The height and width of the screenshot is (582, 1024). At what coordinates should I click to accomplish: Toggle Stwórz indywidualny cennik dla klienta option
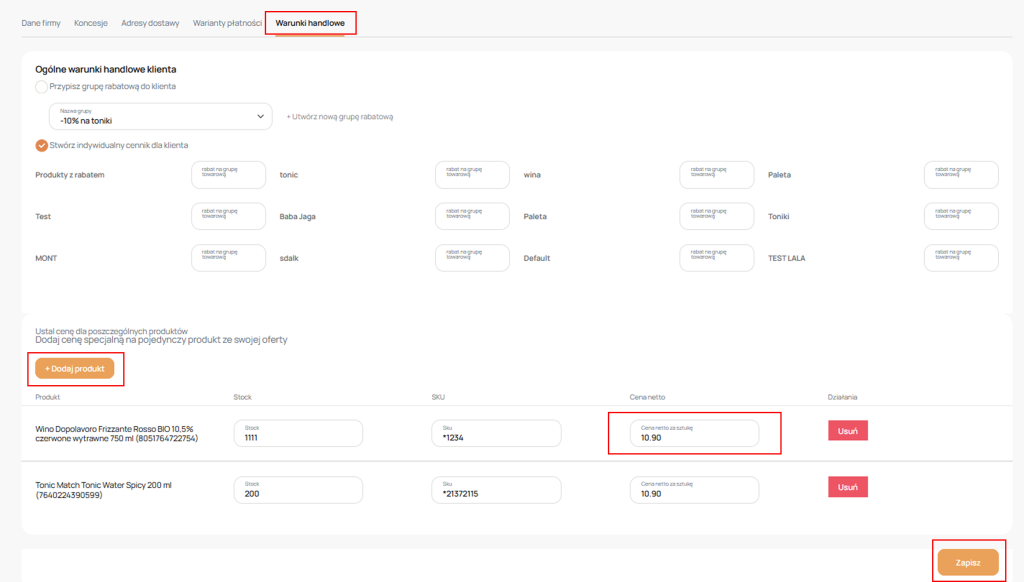pyautogui.click(x=41, y=145)
